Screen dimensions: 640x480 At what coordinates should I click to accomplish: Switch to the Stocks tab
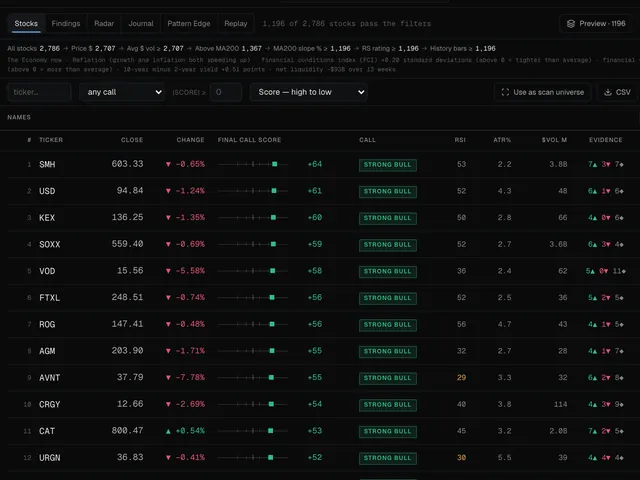tap(26, 24)
